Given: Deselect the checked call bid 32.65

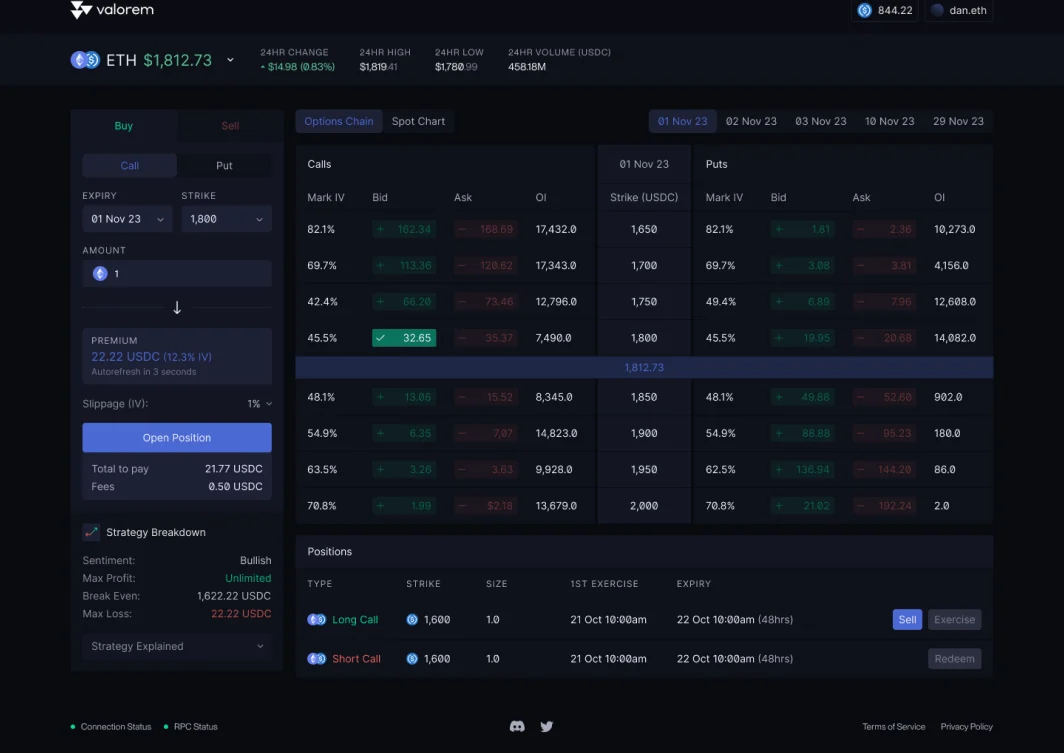Looking at the screenshot, I should point(404,338).
